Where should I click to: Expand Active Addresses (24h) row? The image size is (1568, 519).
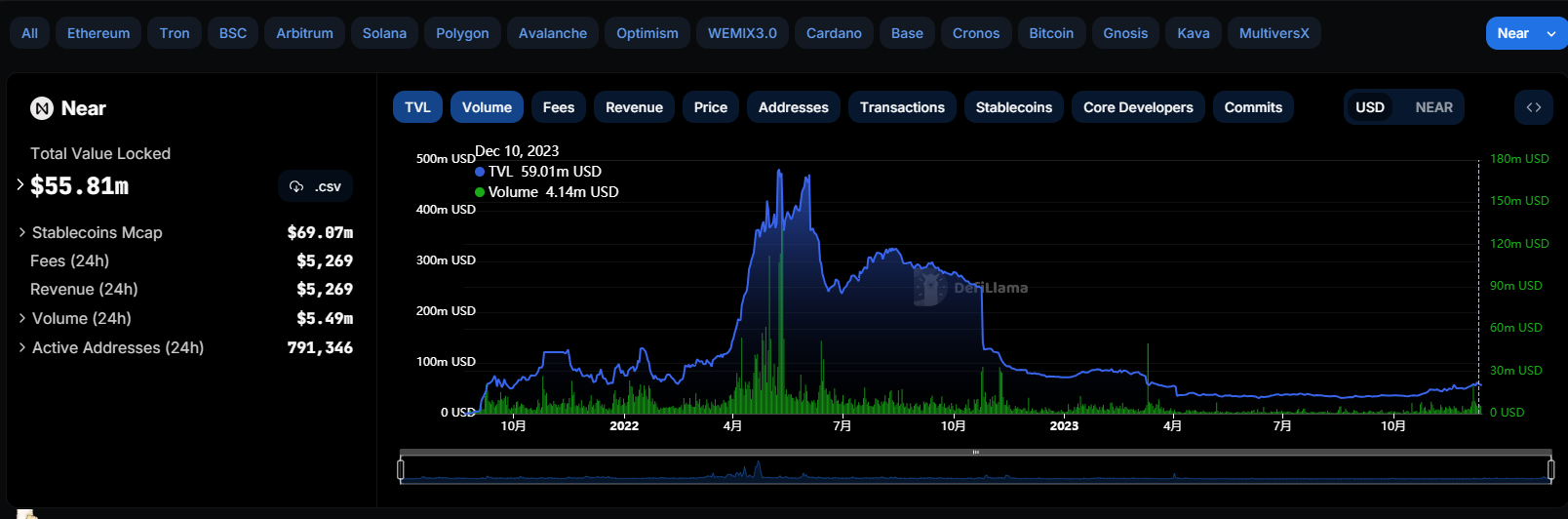point(22,347)
